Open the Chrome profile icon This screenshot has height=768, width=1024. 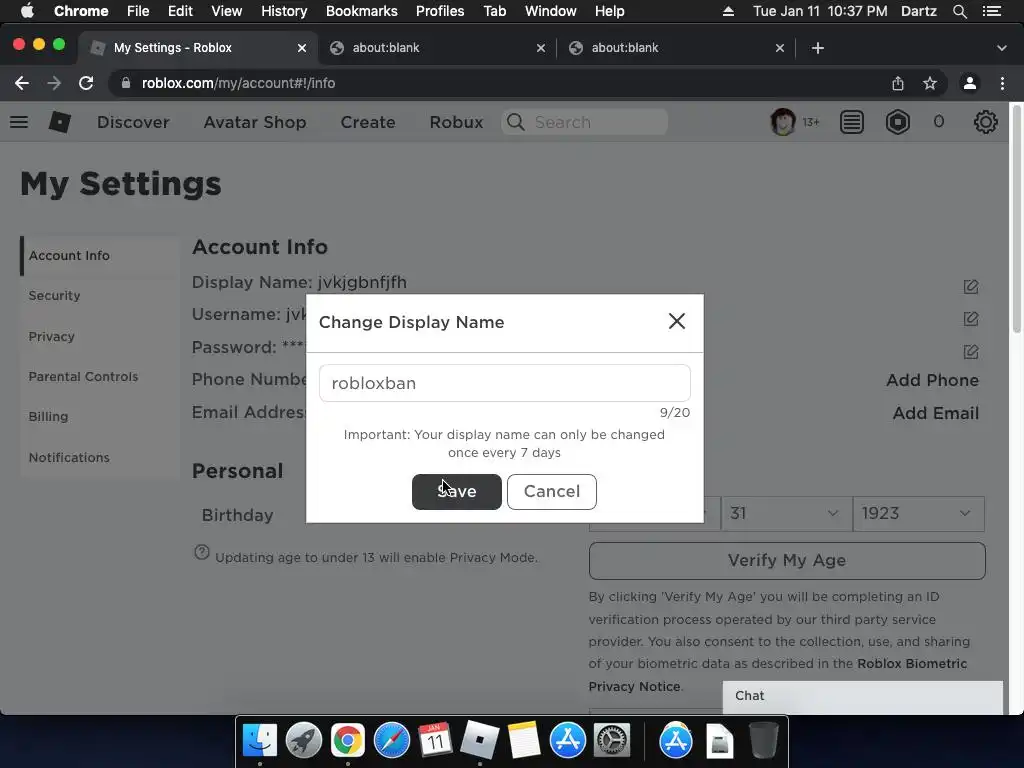970,83
